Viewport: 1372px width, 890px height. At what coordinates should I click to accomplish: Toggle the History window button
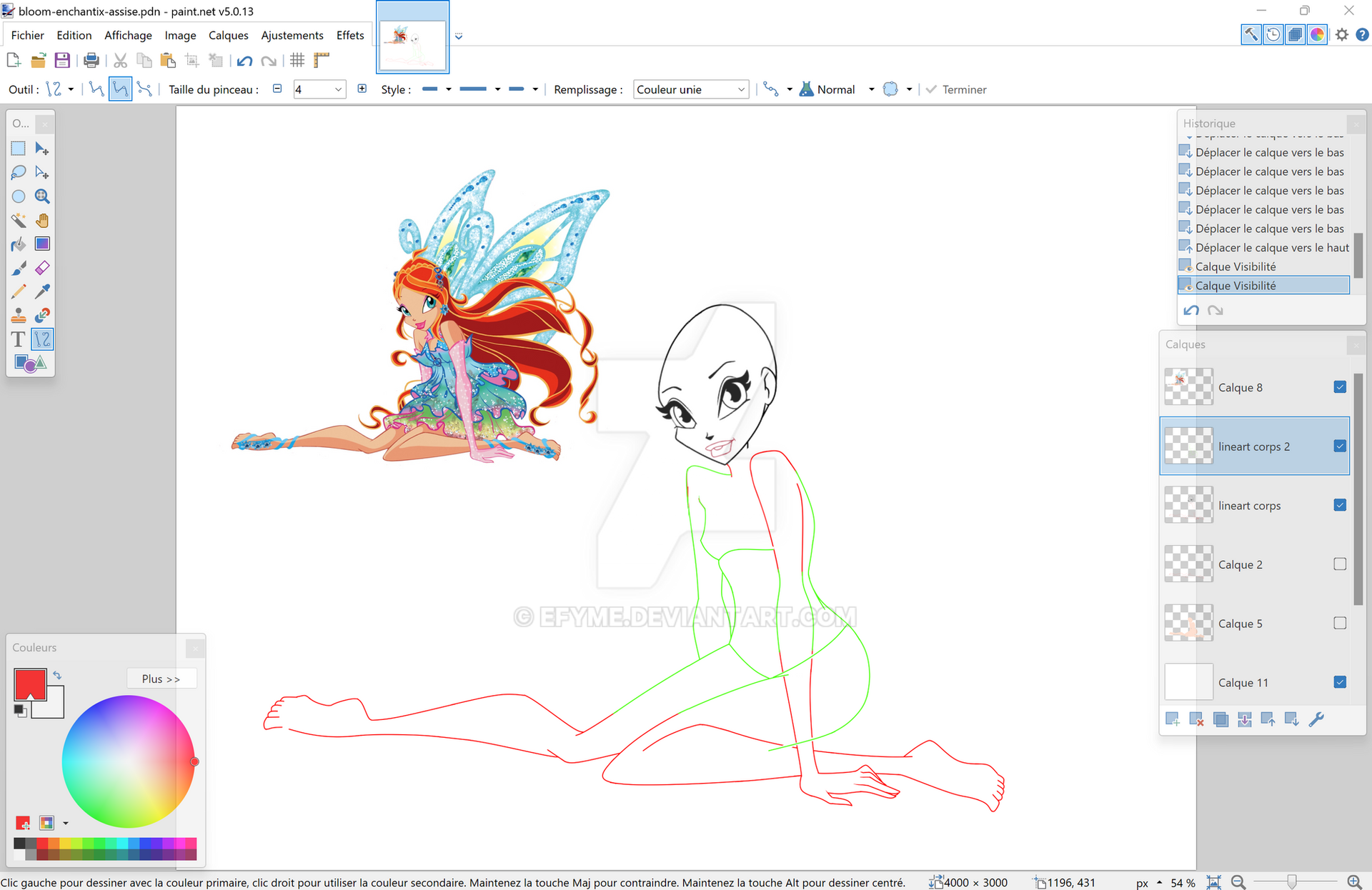[1273, 34]
